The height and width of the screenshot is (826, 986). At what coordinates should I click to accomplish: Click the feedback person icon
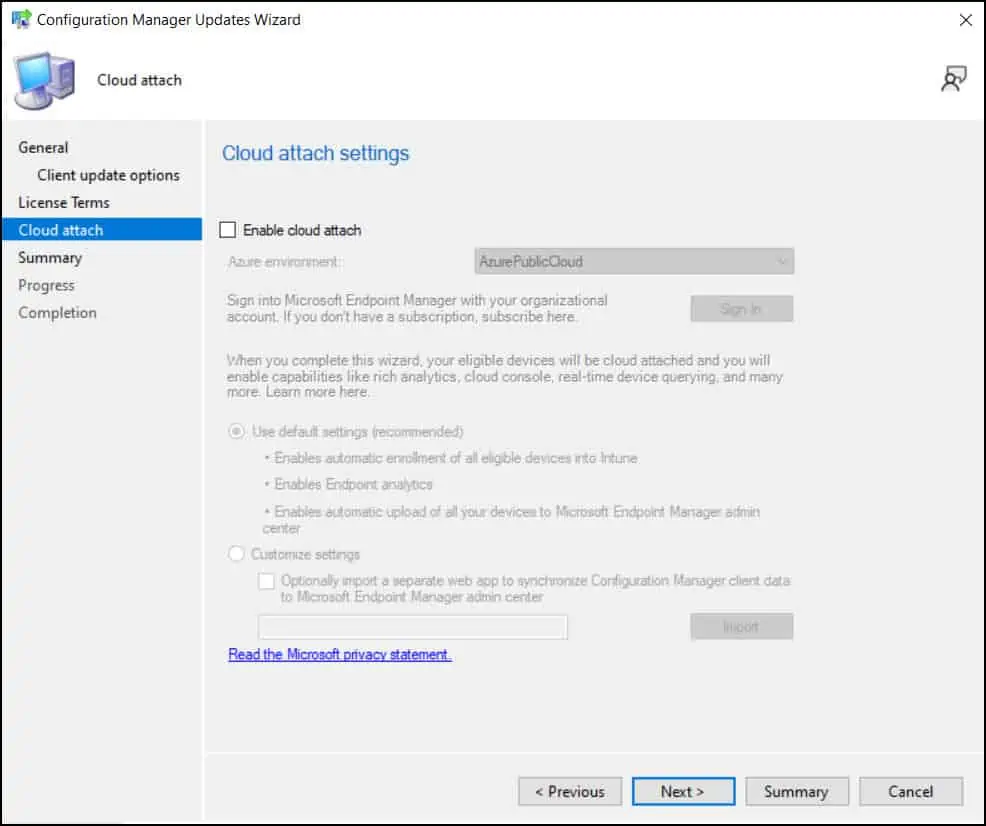click(x=953, y=79)
